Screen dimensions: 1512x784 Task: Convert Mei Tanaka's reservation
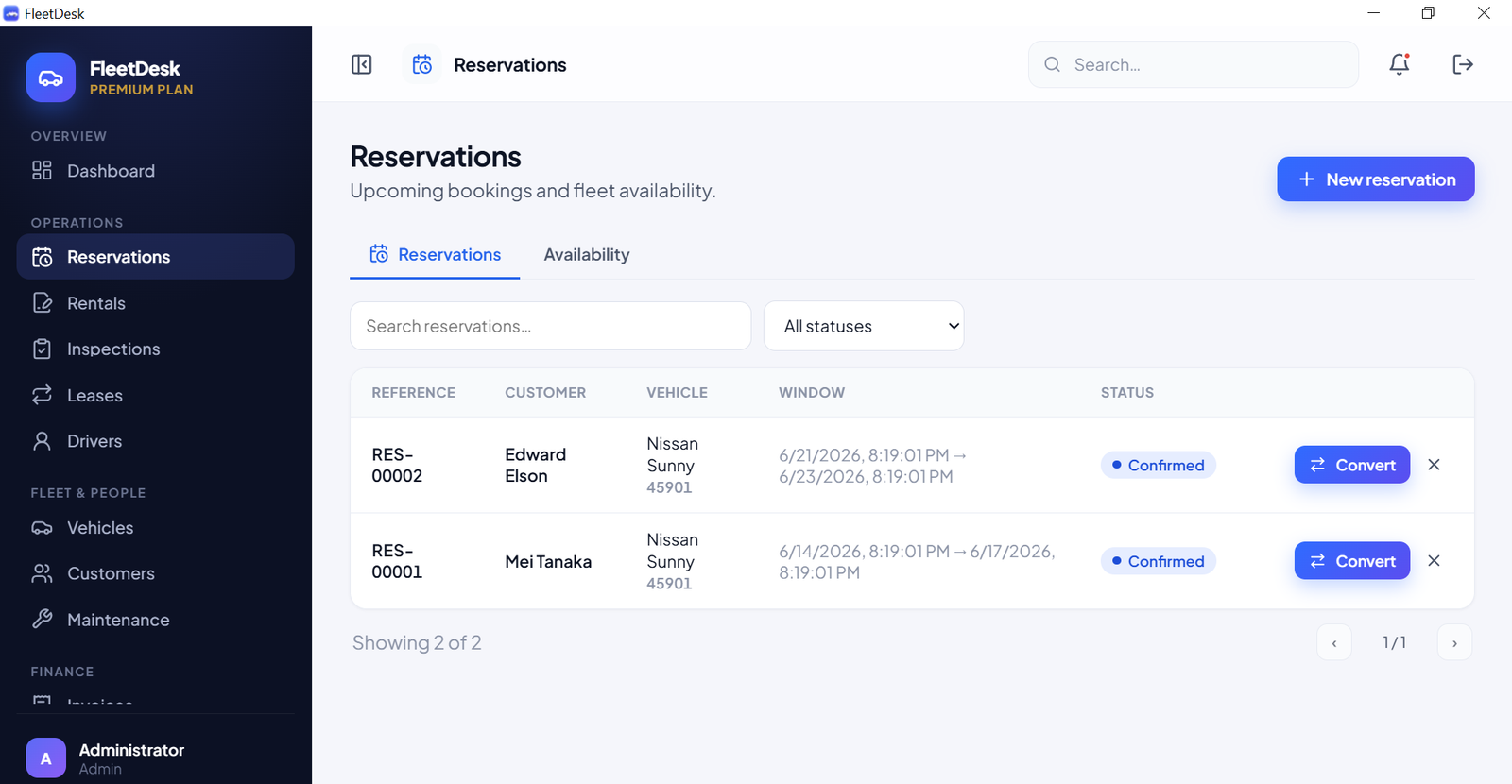(1352, 561)
